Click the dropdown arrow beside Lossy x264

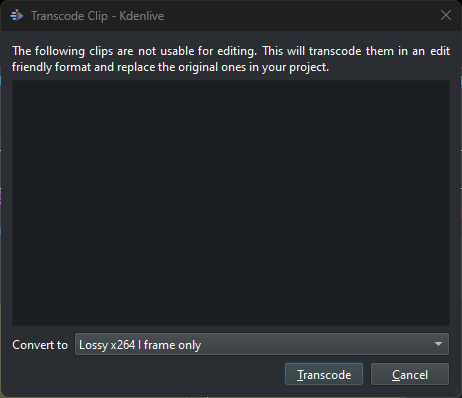click(x=438, y=344)
